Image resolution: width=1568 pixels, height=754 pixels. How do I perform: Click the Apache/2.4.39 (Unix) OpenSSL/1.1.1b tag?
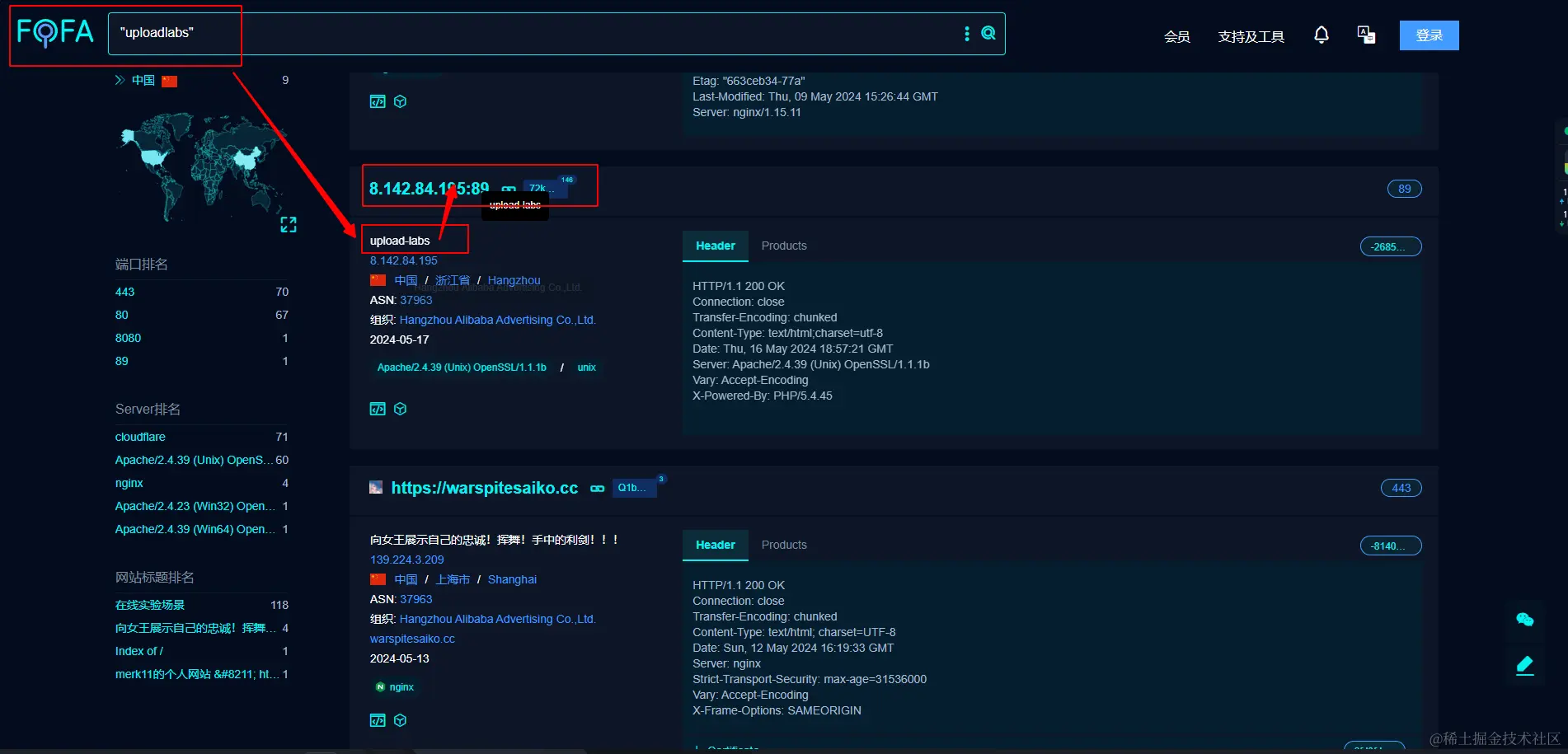(x=461, y=368)
